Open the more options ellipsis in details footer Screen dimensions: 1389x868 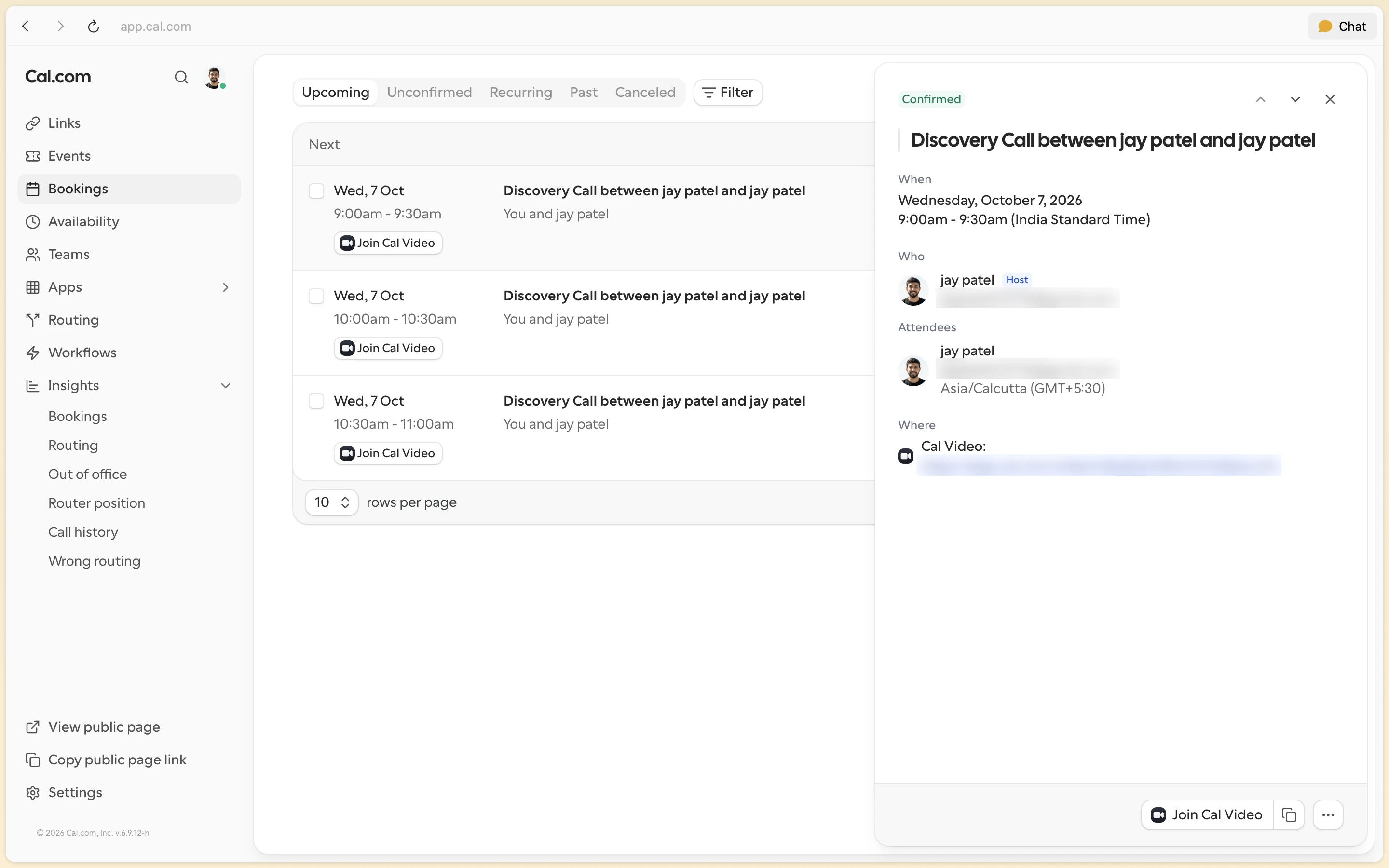[x=1328, y=814]
